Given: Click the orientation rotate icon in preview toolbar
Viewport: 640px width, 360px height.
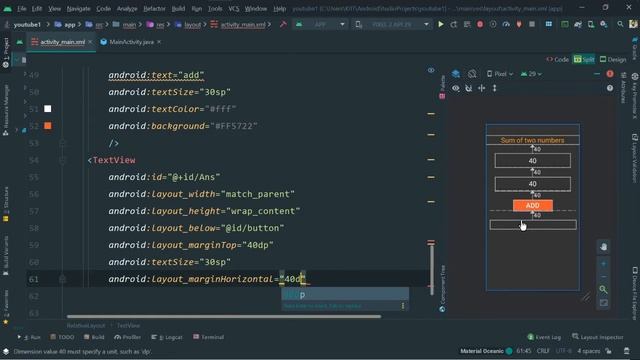Looking at the screenshot, I should [472, 74].
